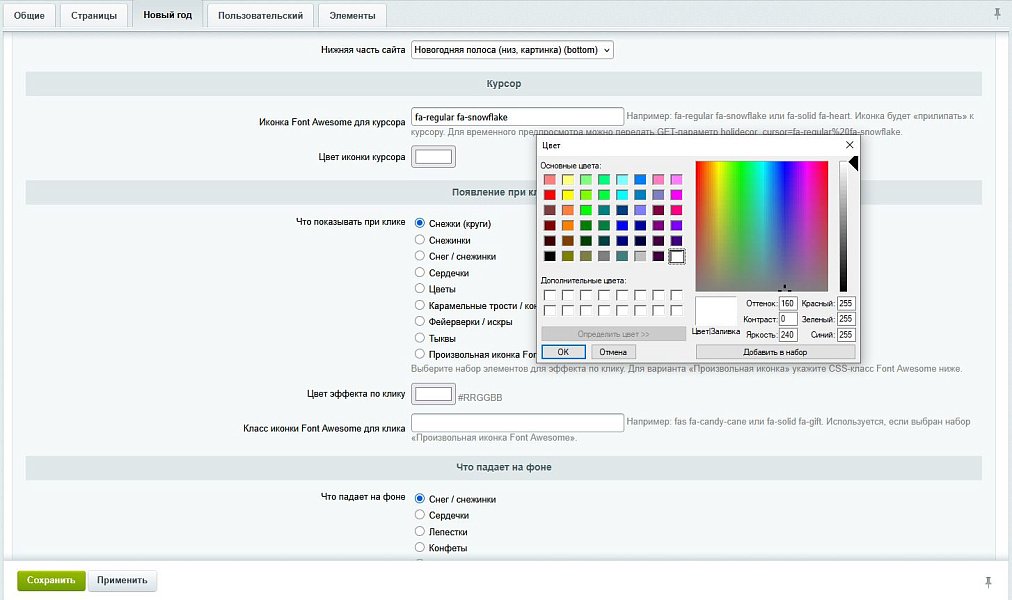Choose the Тыквы click effect option
The image size is (1012, 600).
pos(420,338)
